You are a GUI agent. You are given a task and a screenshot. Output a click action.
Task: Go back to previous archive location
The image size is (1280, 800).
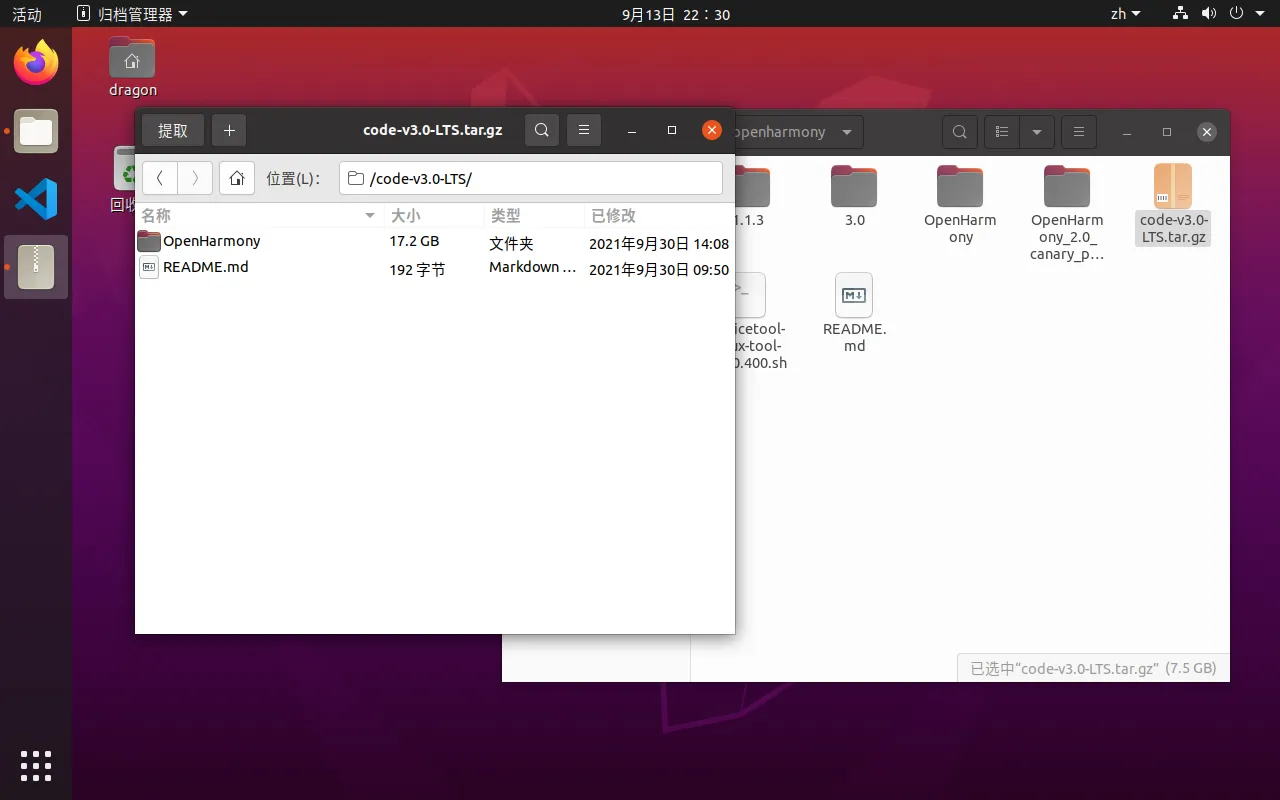click(160, 179)
